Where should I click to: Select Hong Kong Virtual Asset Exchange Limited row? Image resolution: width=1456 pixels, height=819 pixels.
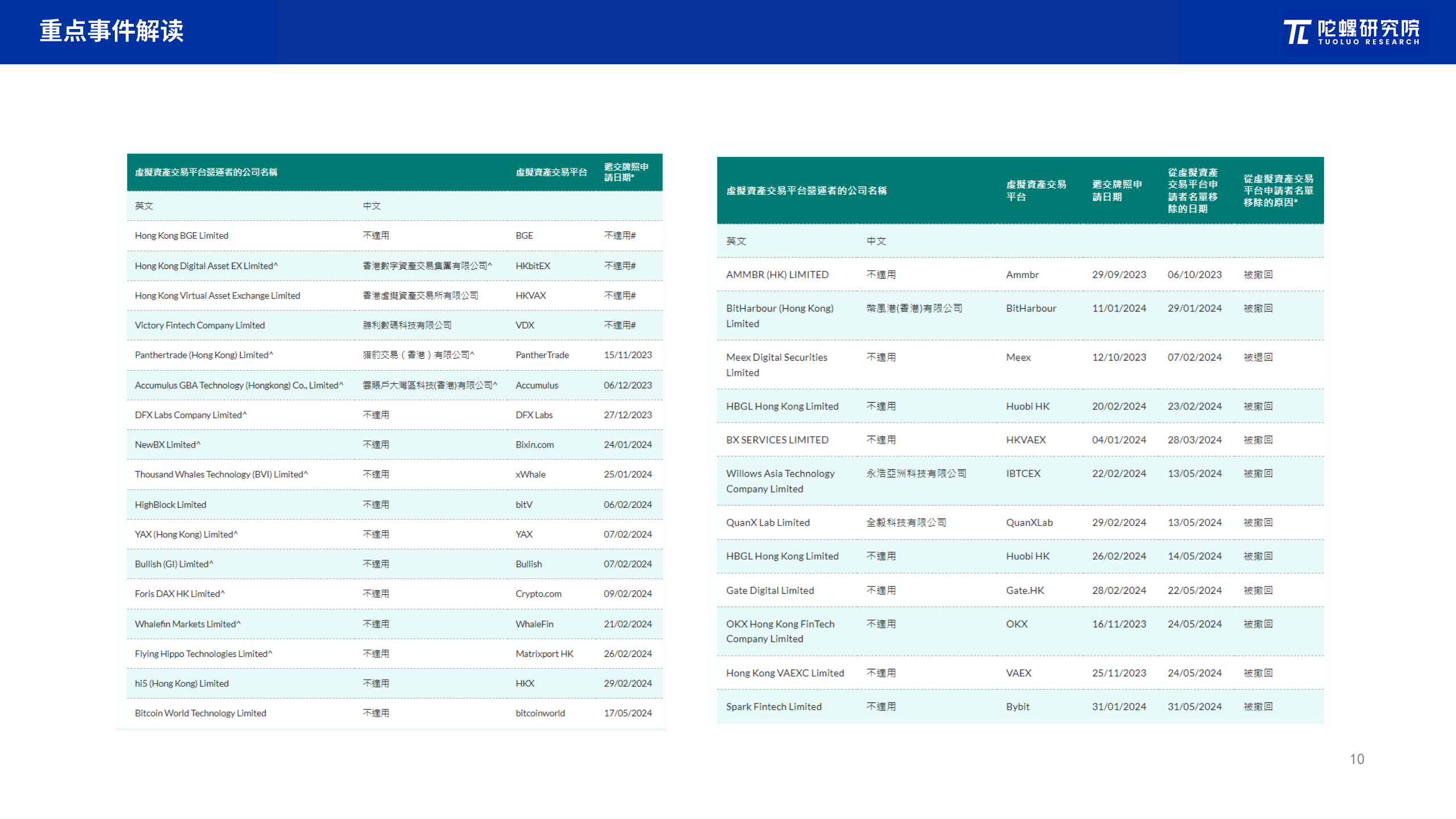point(217,296)
